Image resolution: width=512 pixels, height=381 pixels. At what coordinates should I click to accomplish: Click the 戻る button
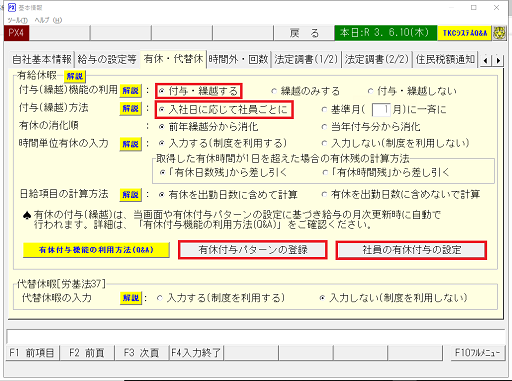304,33
